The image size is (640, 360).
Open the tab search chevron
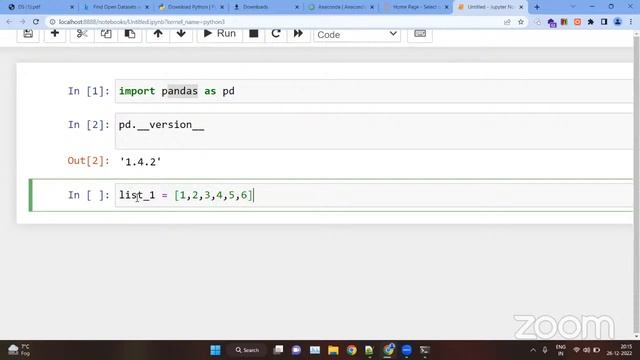click(x=573, y=7)
